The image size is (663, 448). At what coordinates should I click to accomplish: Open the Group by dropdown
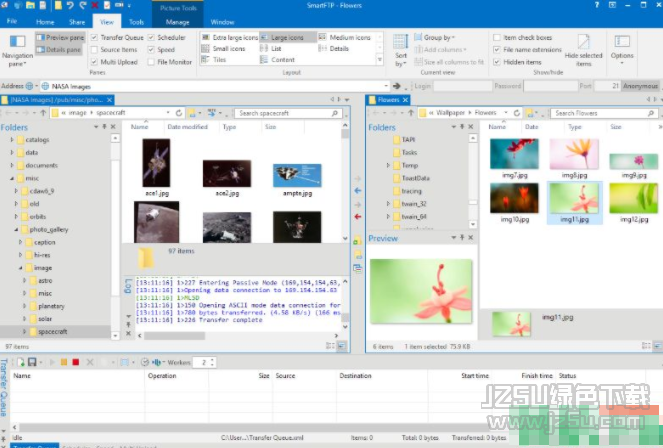(435, 38)
